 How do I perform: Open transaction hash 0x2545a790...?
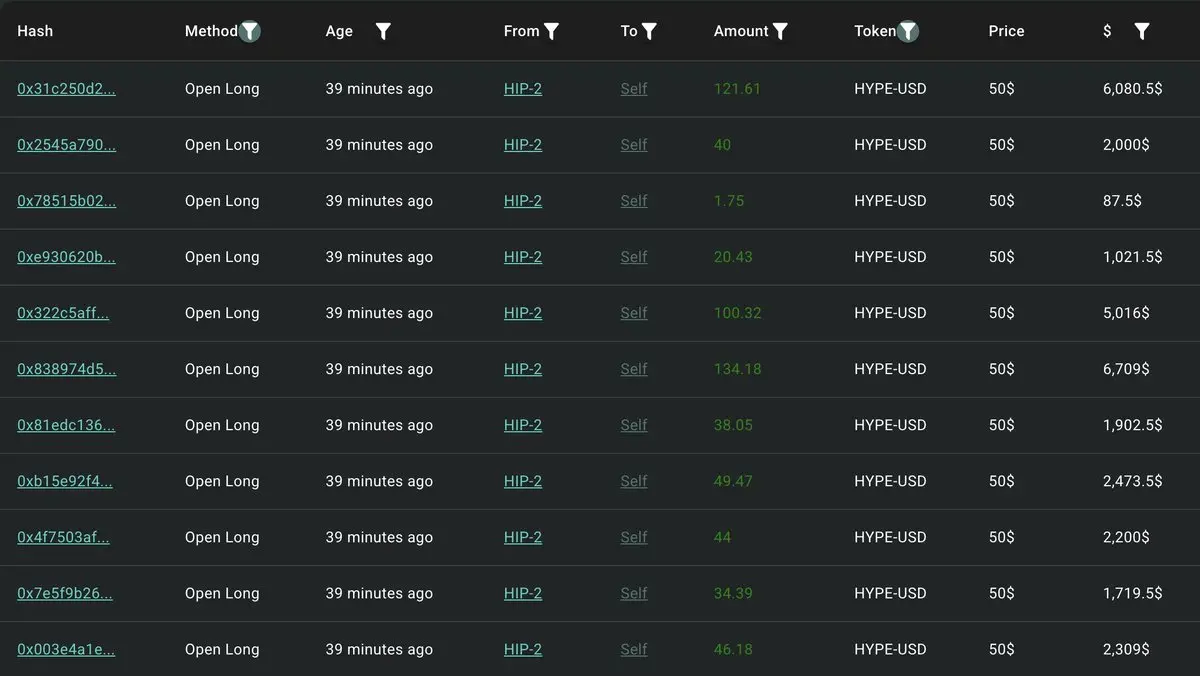coord(66,145)
